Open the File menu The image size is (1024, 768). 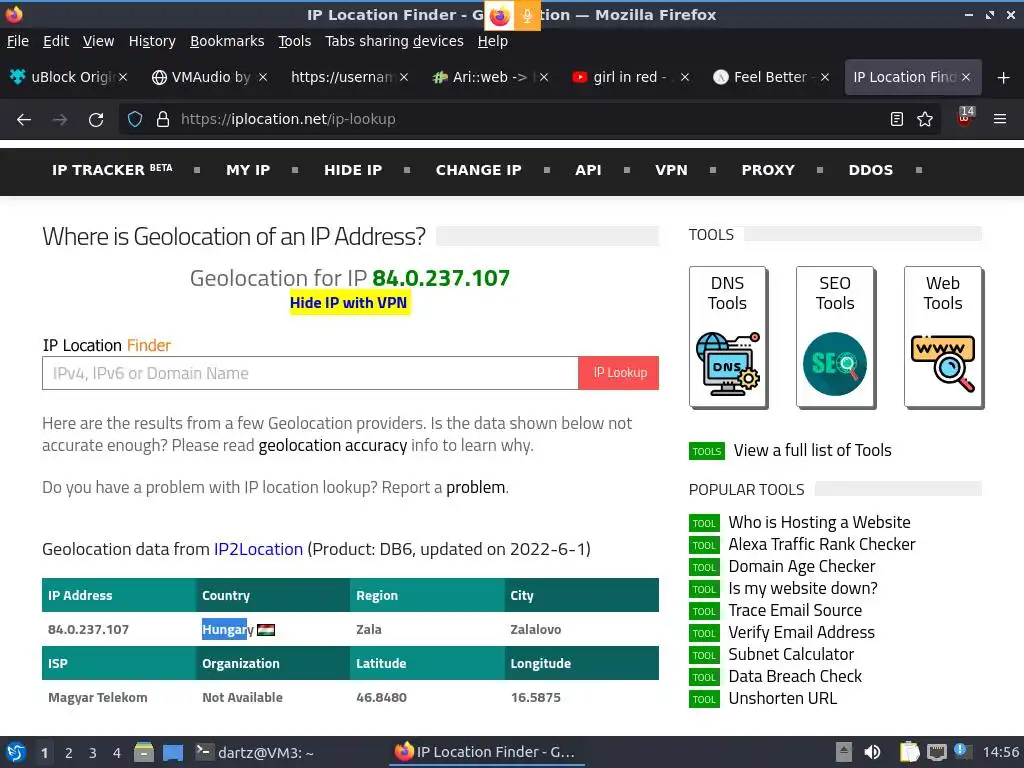pos(18,41)
